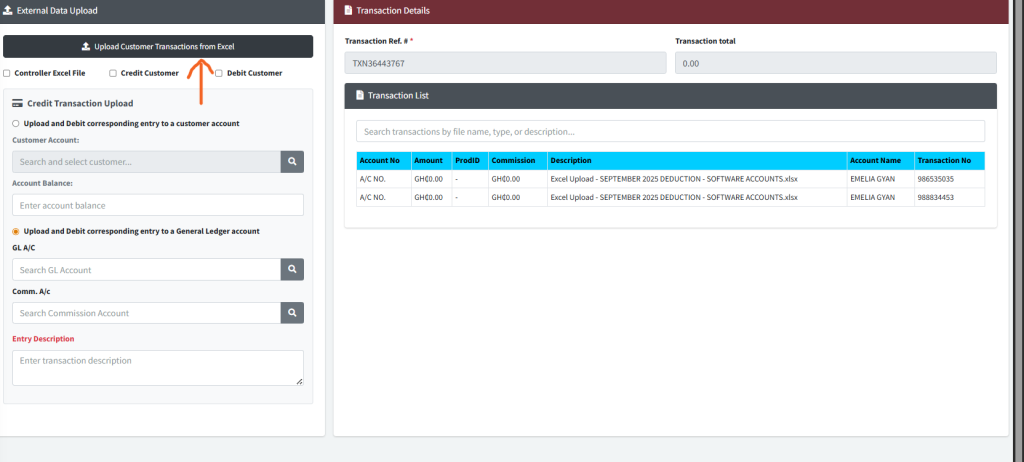Select debit to General Ledger account radio
1024x462 pixels.
(16, 231)
